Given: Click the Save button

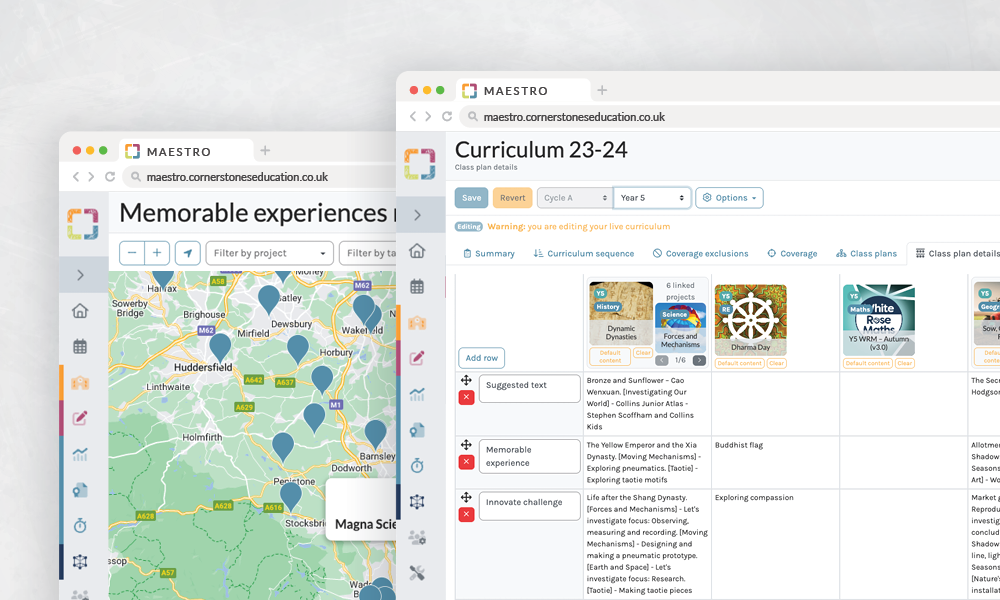Looking at the screenshot, I should click(x=471, y=198).
